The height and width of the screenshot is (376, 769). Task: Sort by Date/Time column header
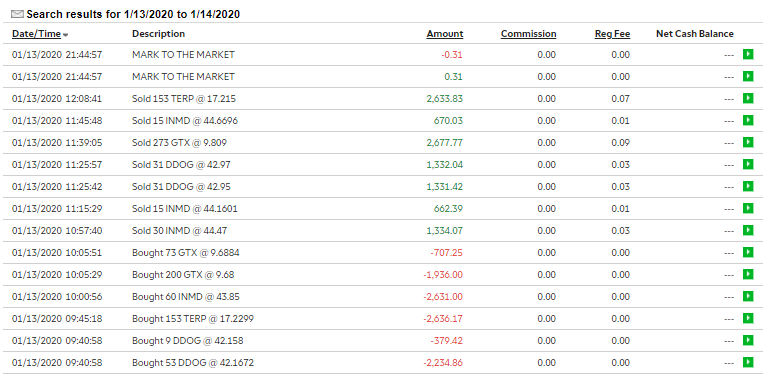click(36, 34)
